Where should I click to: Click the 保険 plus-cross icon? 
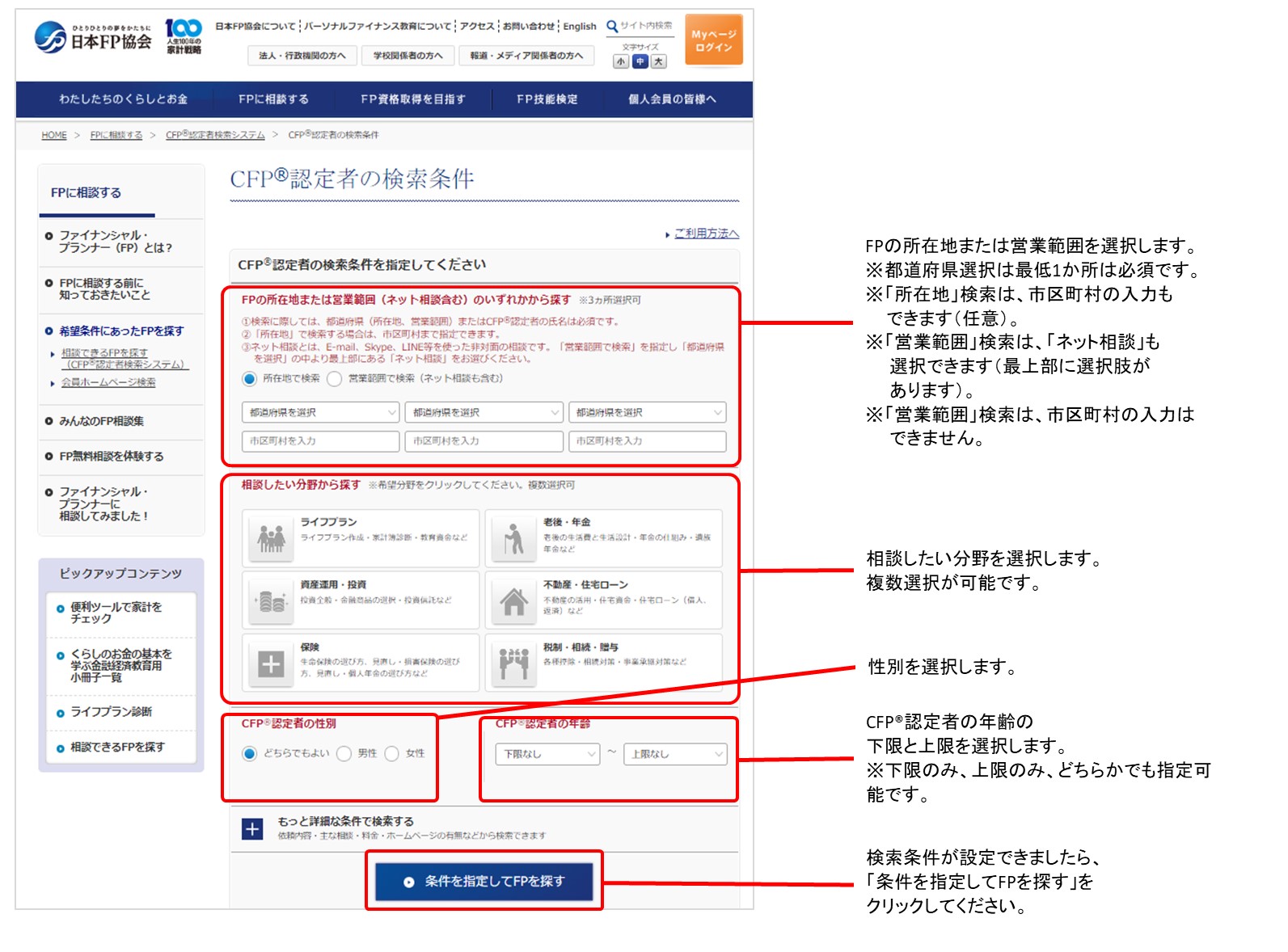coord(271,663)
